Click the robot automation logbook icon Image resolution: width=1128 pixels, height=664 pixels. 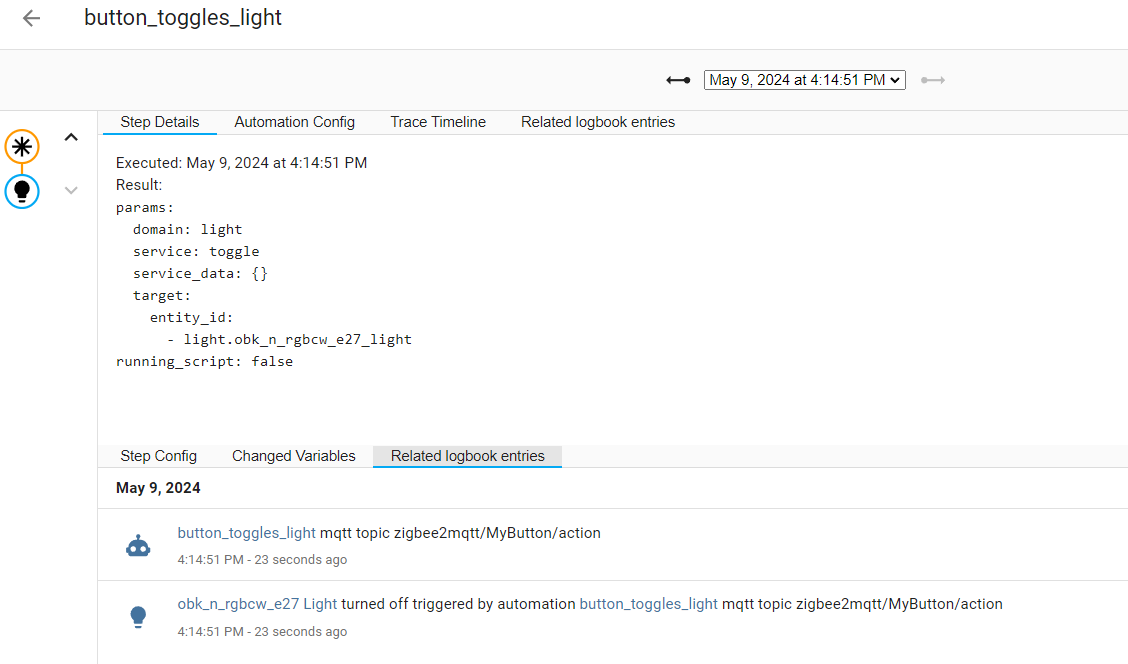coord(138,546)
